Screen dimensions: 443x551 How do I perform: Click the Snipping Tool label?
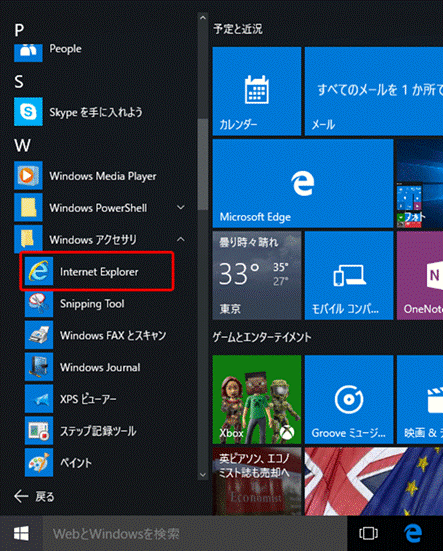tap(92, 304)
